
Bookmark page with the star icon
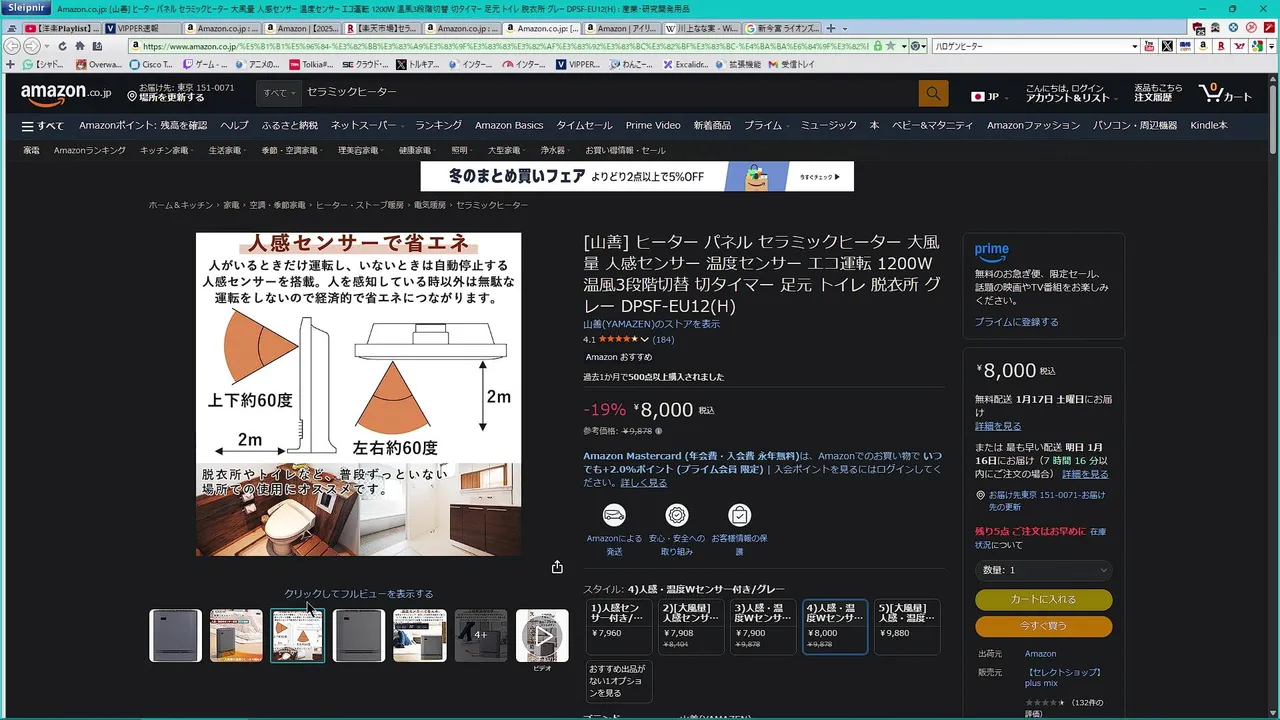pos(889,46)
